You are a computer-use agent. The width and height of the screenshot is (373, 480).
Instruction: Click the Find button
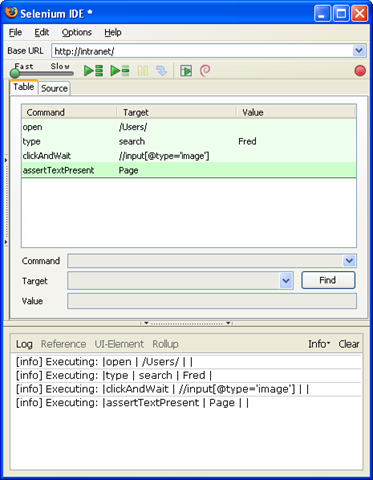328,280
